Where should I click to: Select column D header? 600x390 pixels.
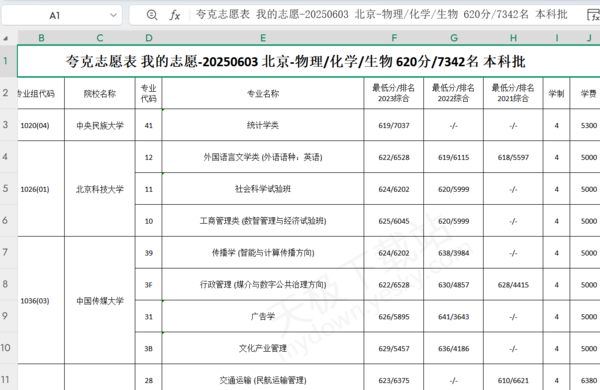[x=149, y=38]
